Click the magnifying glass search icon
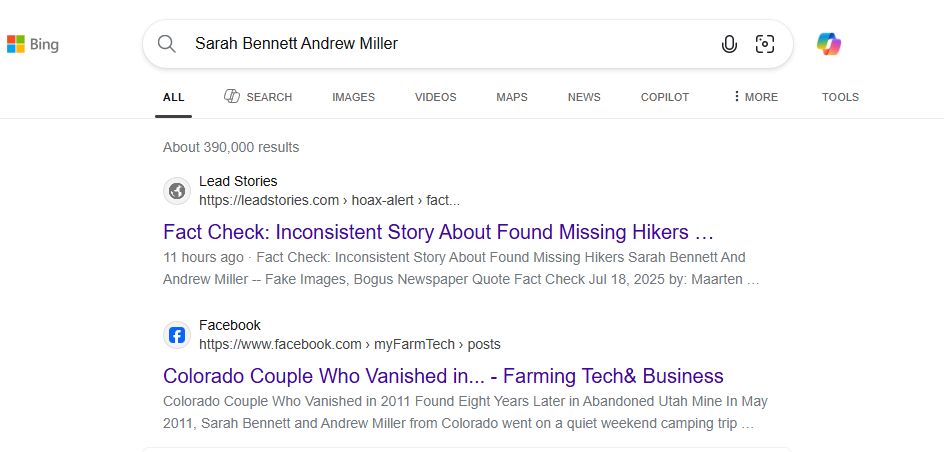Screen dimensions: 944x452 point(167,44)
